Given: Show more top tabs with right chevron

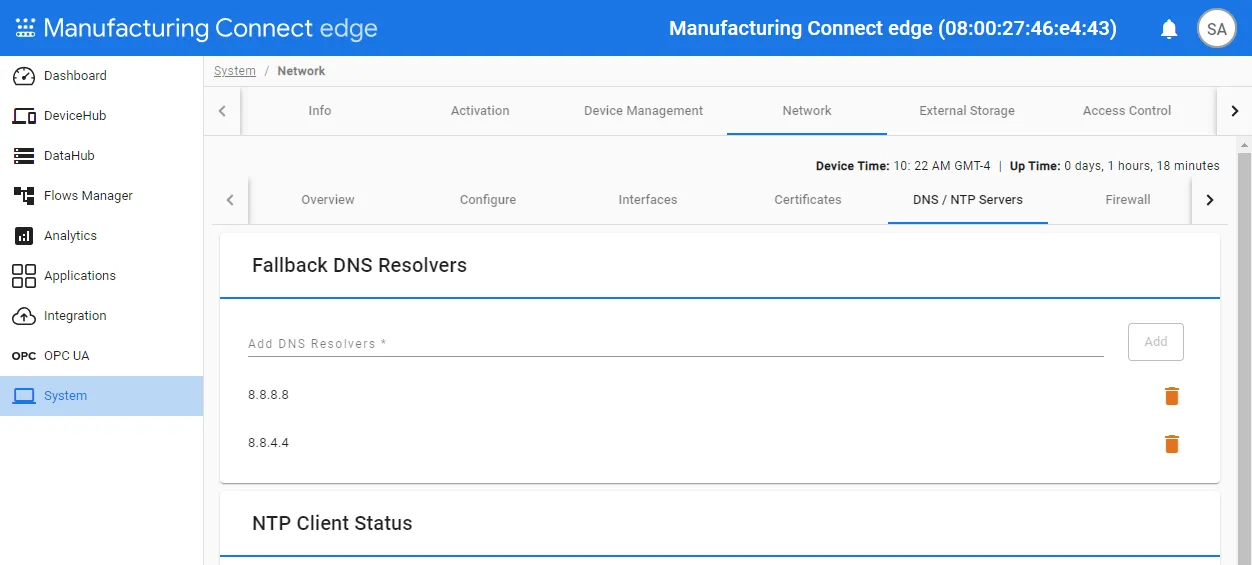Looking at the screenshot, I should click(1234, 111).
